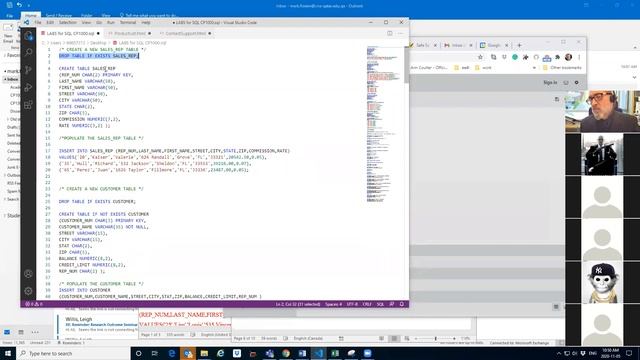
Task: Click monkey avatar participant in Zoom
Action: click(602, 283)
